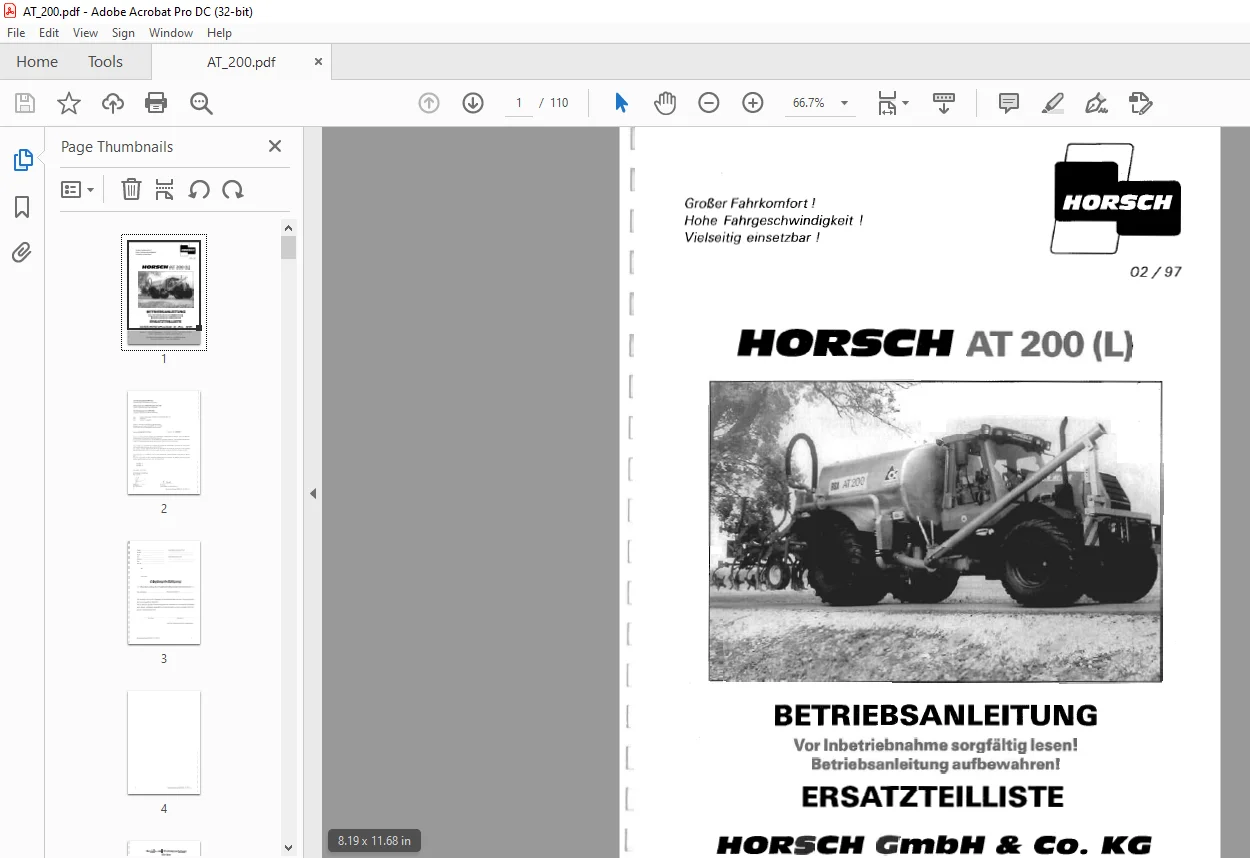Go to the next page
Screen dimensions: 1250x858
(473, 103)
